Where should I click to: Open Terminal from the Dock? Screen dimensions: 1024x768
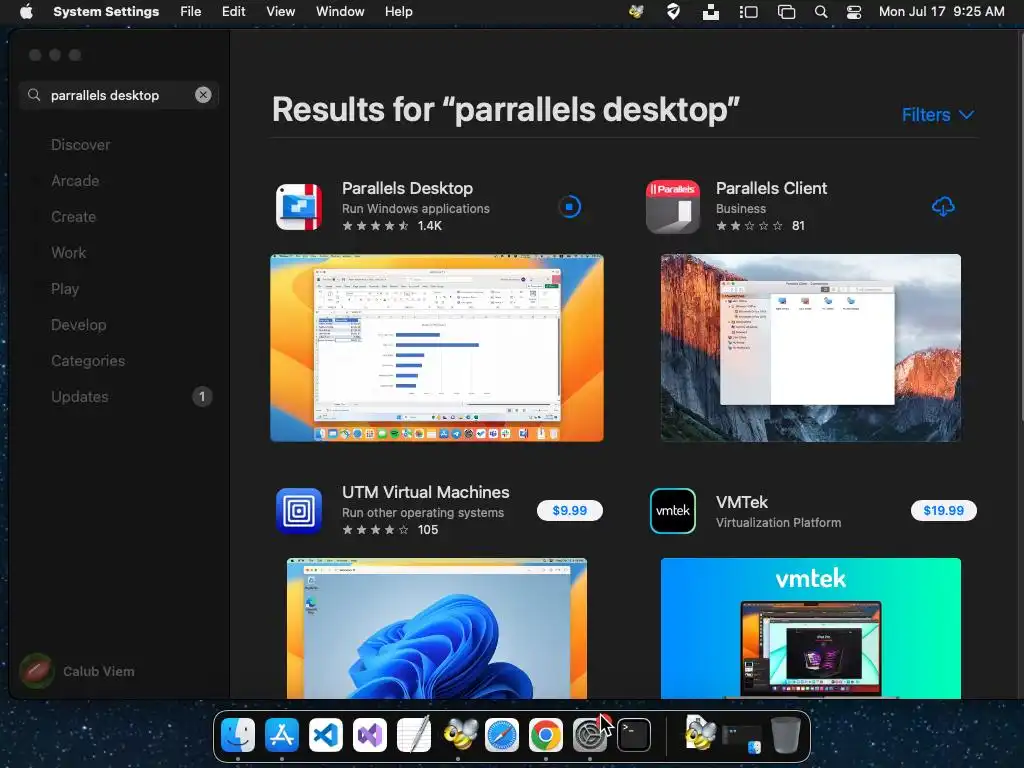click(633, 735)
